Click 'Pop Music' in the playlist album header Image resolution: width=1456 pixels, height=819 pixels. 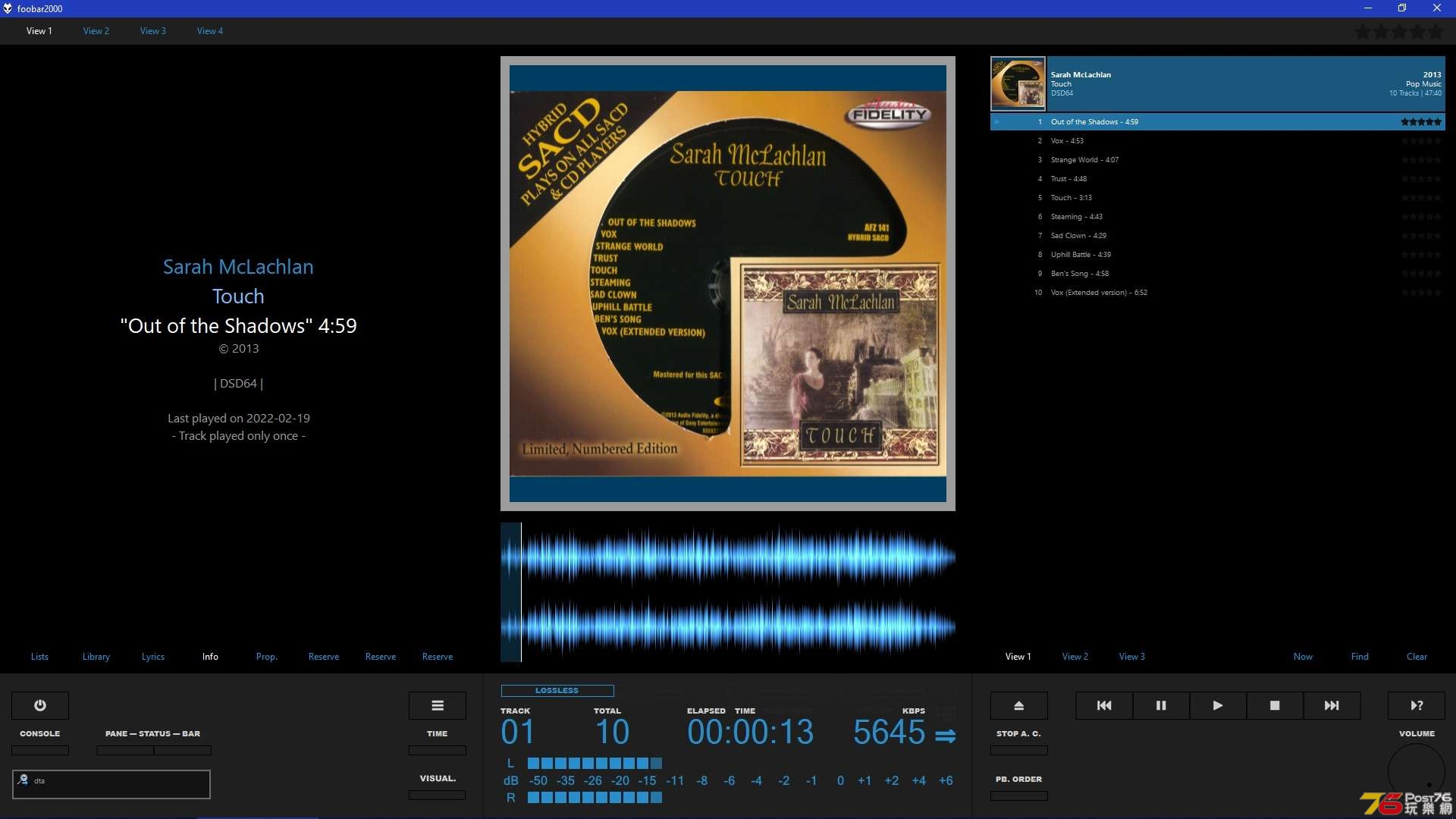pos(1423,84)
